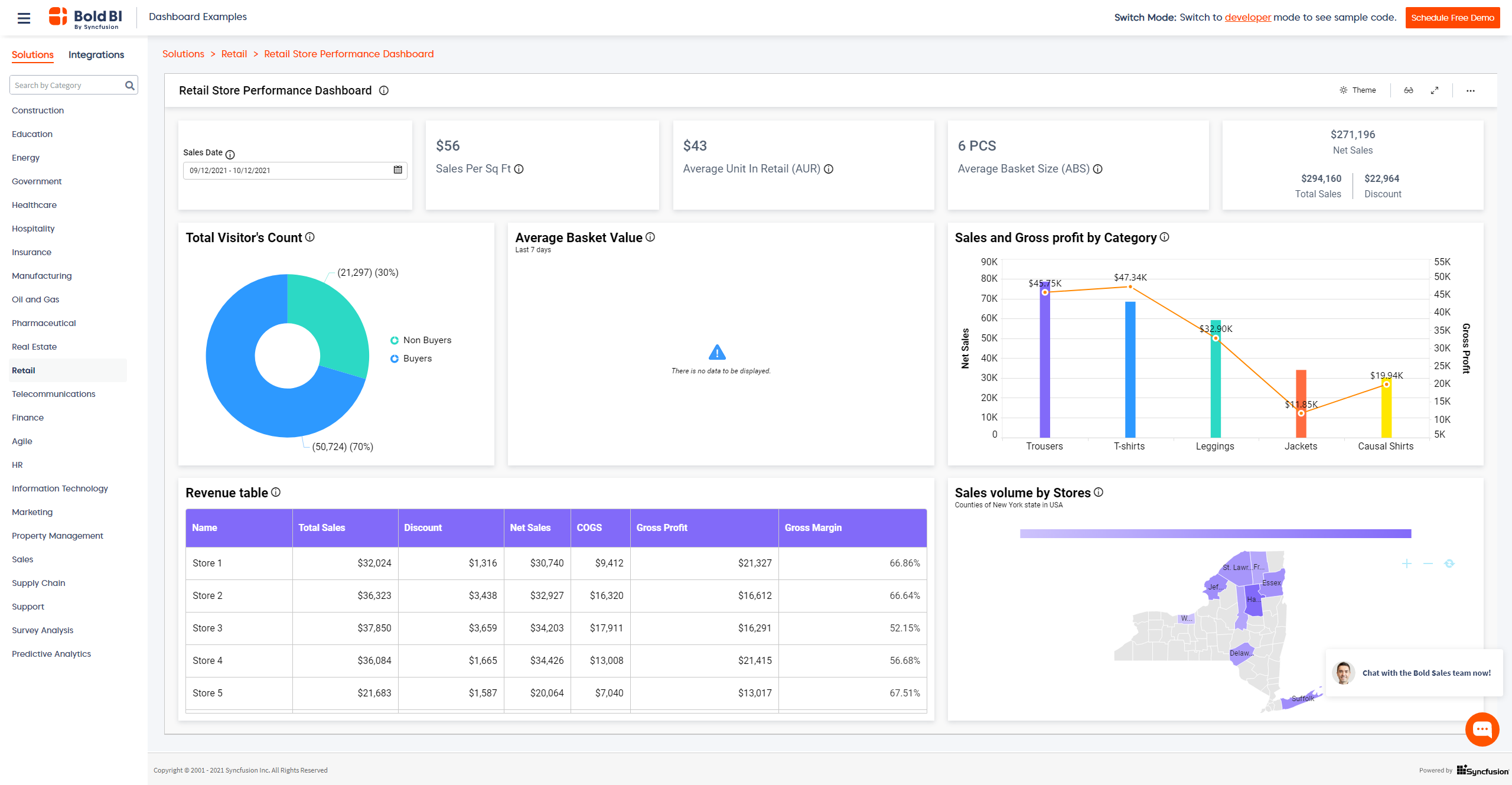Click the glasses preview icon in the dashboard toolbar

(1409, 90)
